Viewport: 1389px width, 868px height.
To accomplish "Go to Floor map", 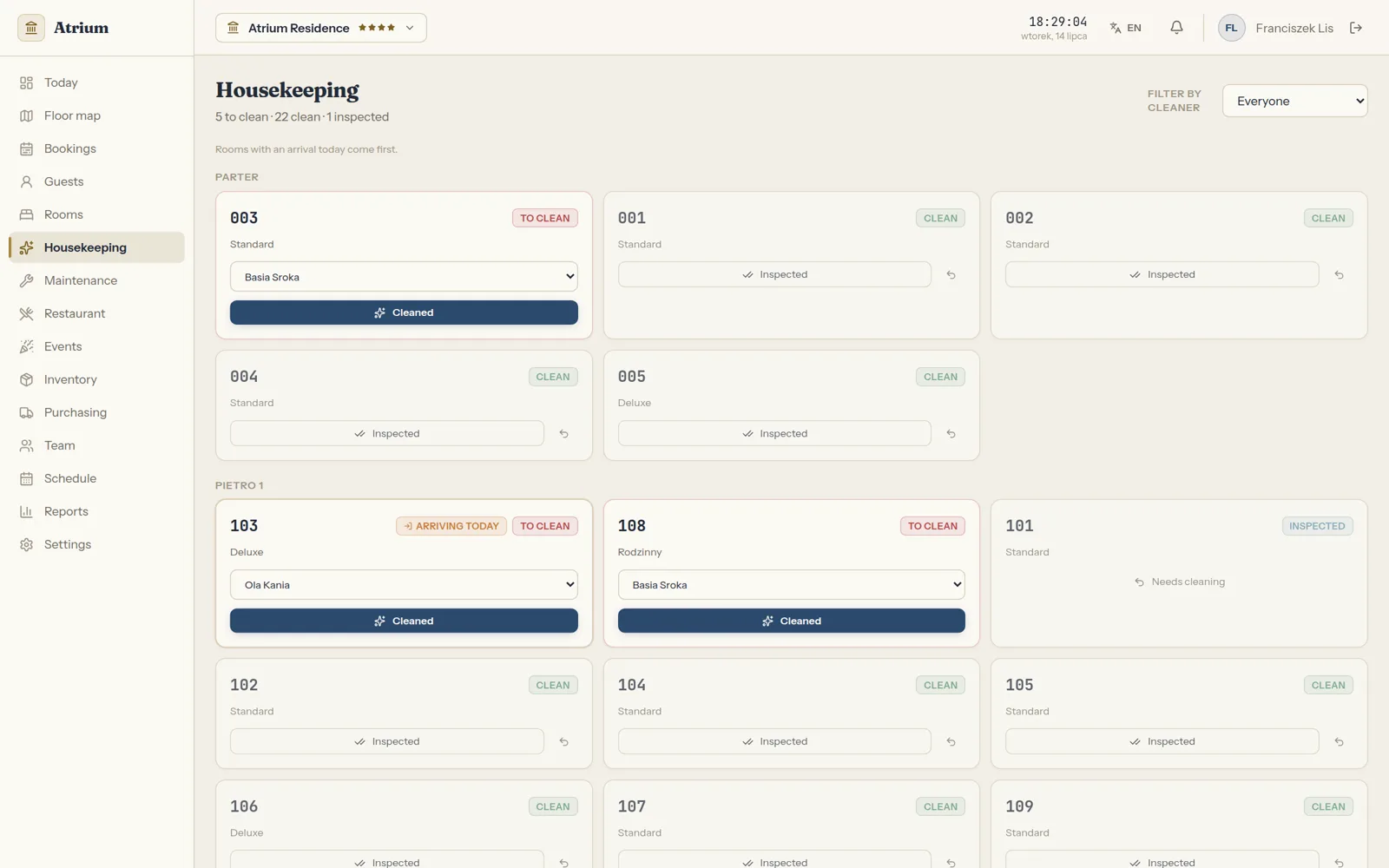I will (96, 115).
